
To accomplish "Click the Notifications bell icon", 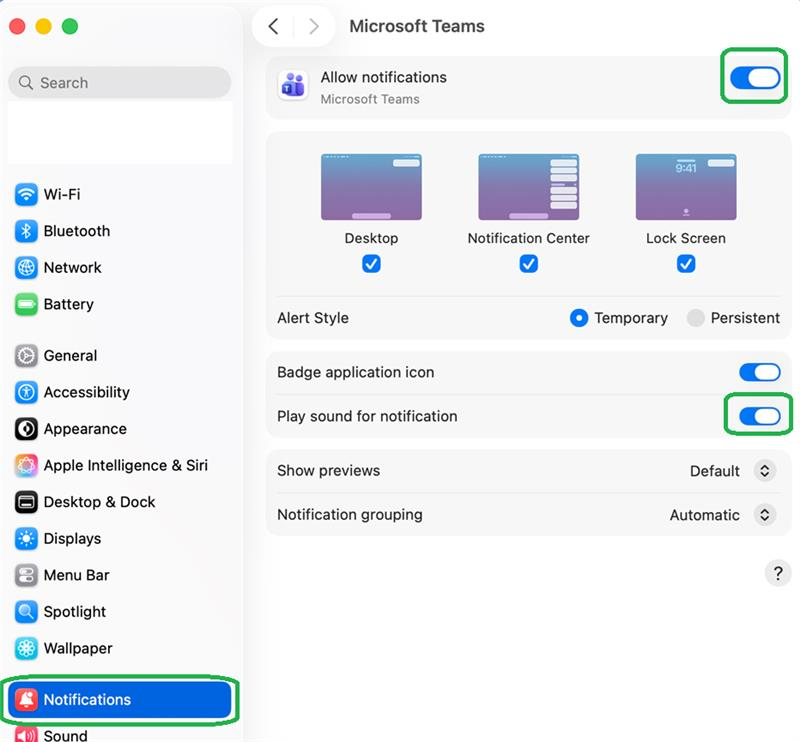I will point(26,700).
